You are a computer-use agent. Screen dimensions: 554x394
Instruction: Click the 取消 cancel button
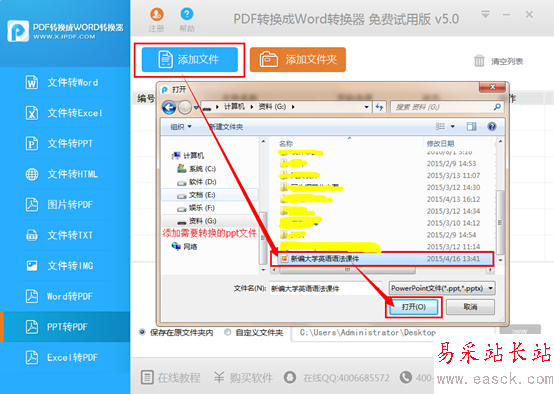point(470,307)
